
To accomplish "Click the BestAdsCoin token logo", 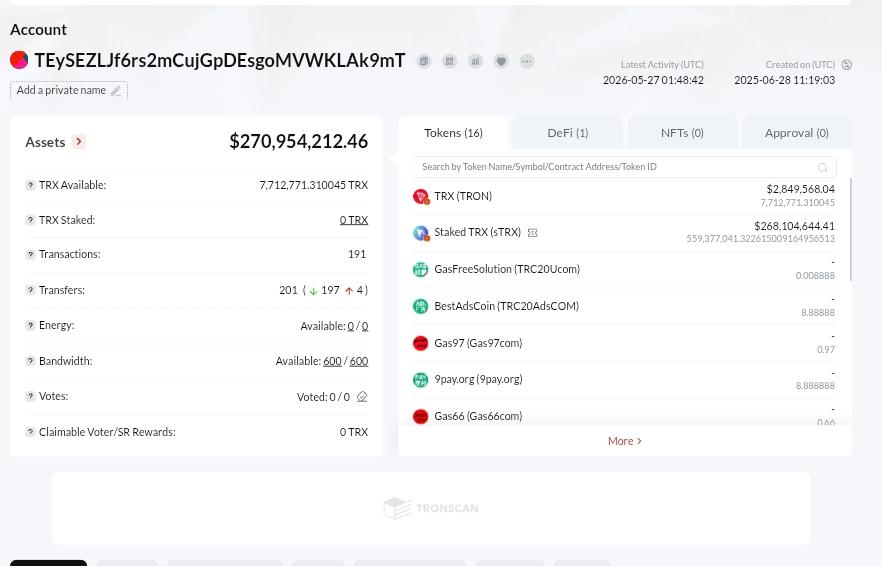I will 421,306.
